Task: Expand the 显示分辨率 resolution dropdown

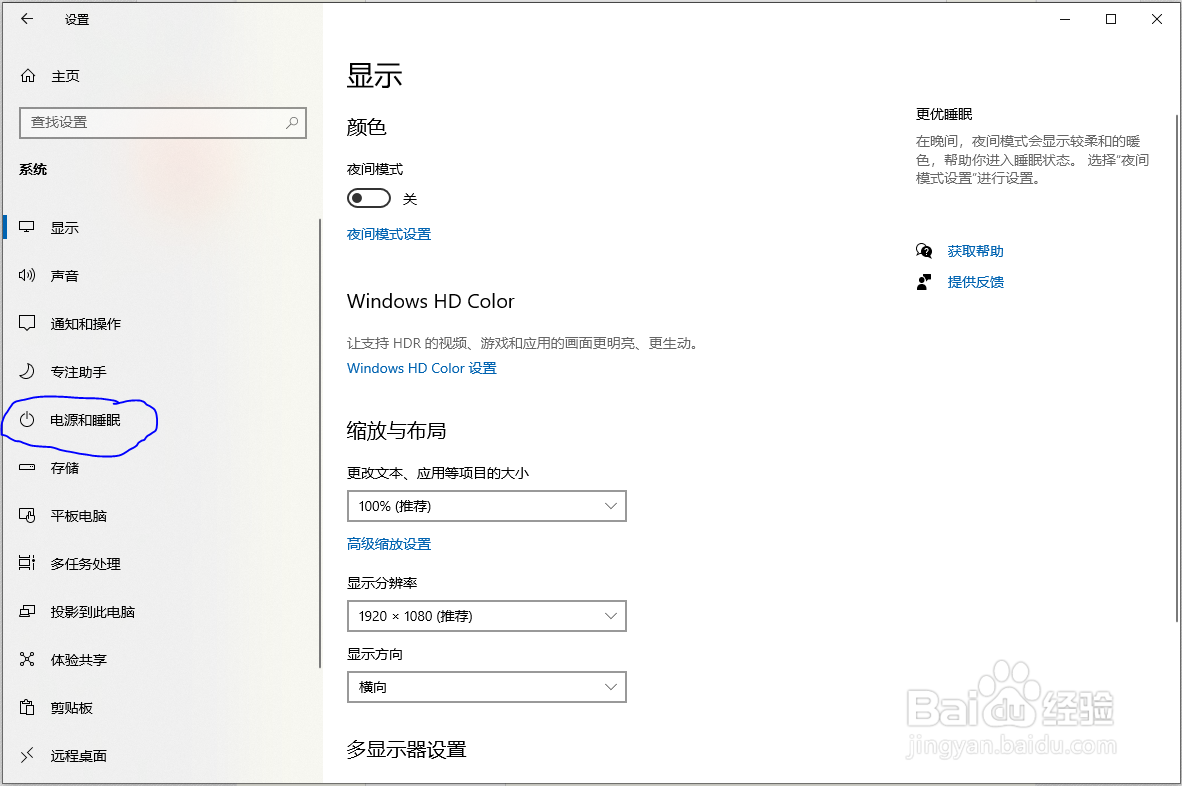Action: [x=486, y=616]
